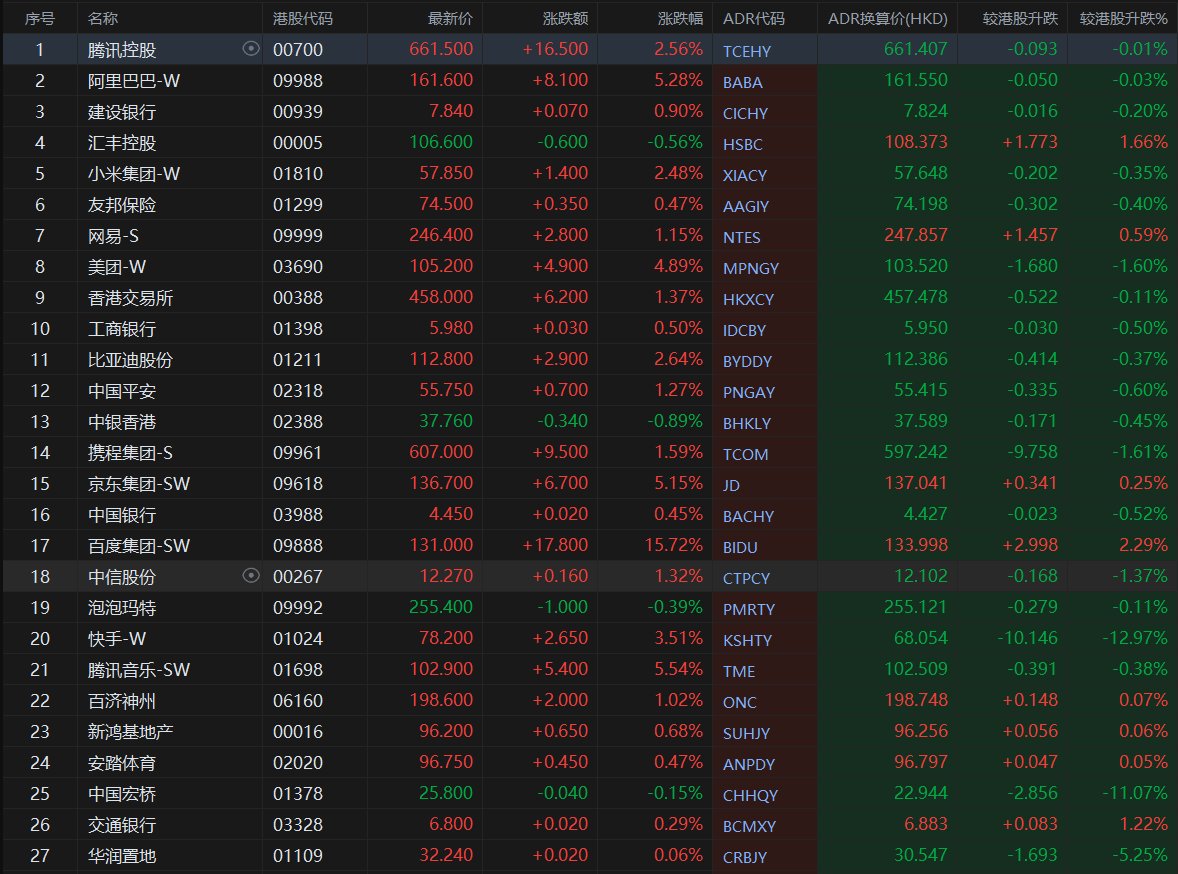Select the 小米集团-W stock name

click(134, 174)
